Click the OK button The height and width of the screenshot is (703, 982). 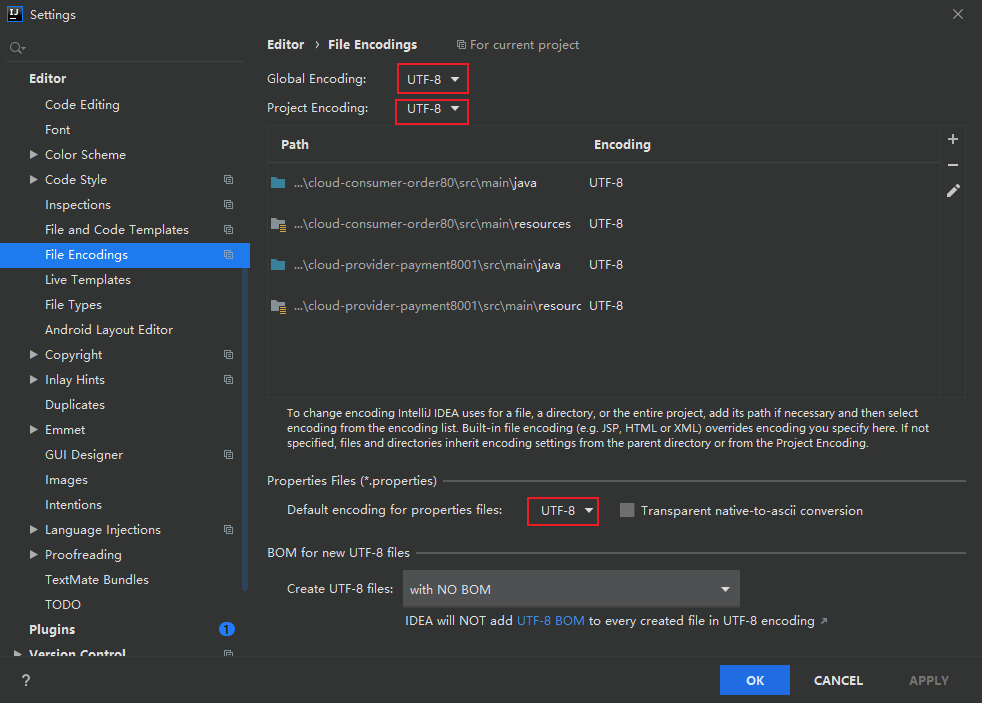[x=754, y=680]
